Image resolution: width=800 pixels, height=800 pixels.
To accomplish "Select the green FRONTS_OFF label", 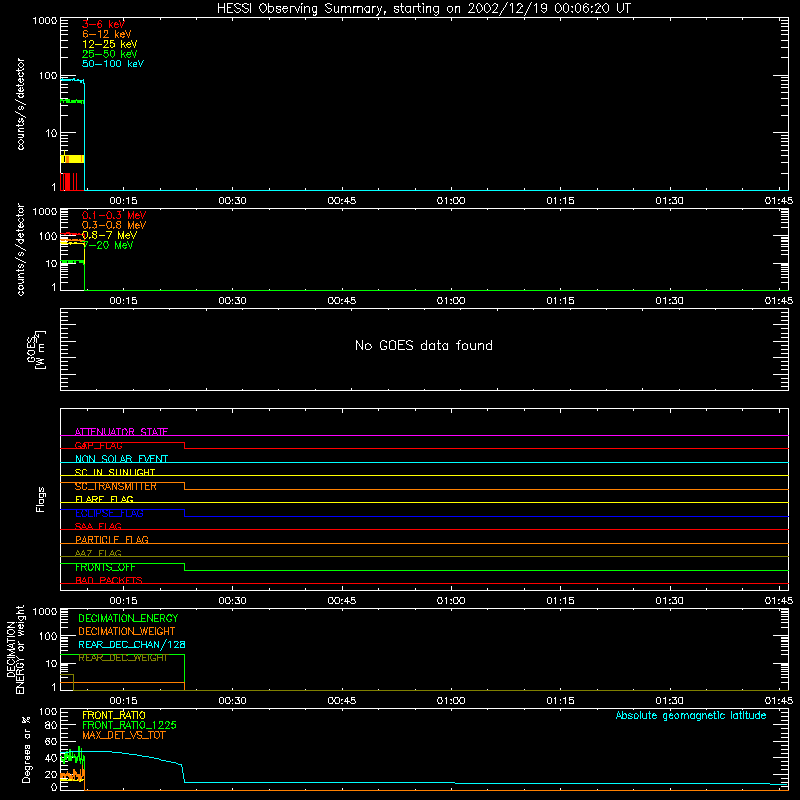I will [x=105, y=567].
